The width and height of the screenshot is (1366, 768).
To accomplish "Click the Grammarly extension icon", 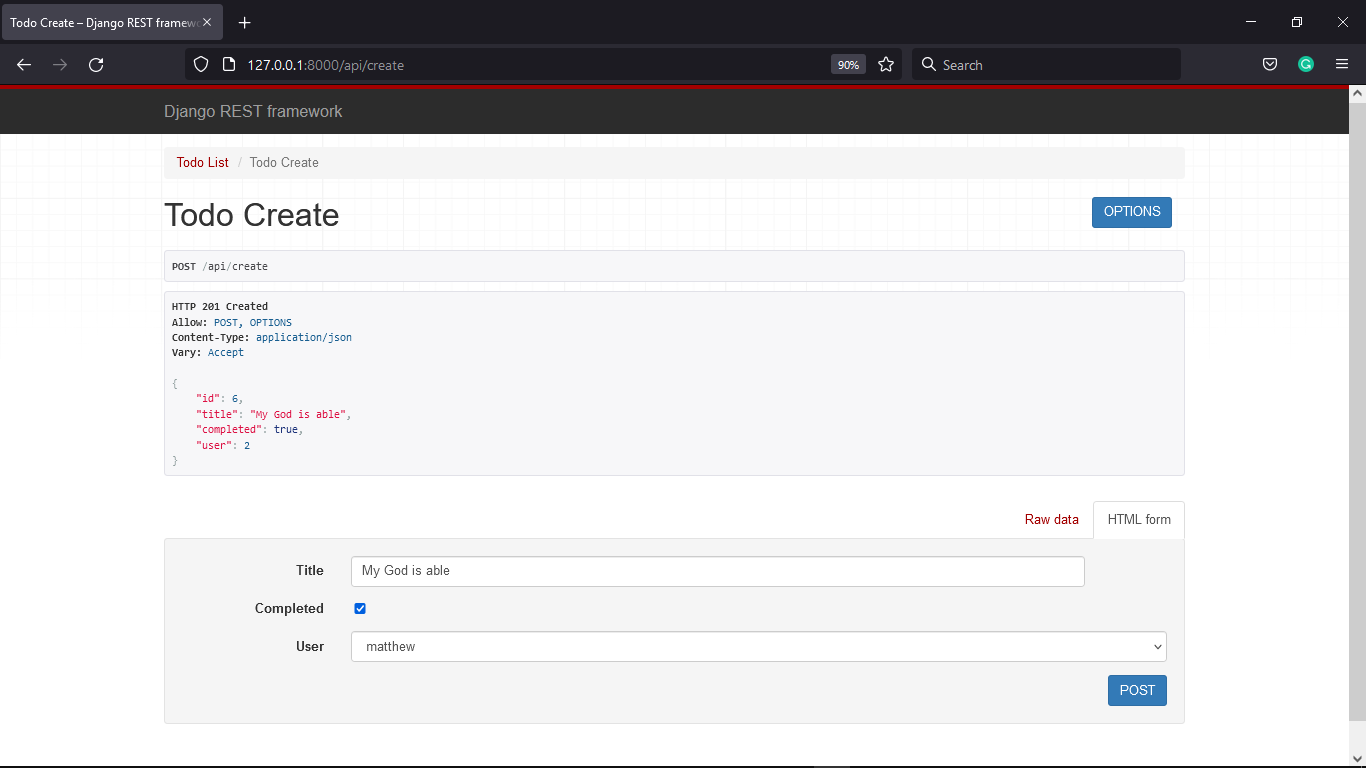I will [1306, 65].
